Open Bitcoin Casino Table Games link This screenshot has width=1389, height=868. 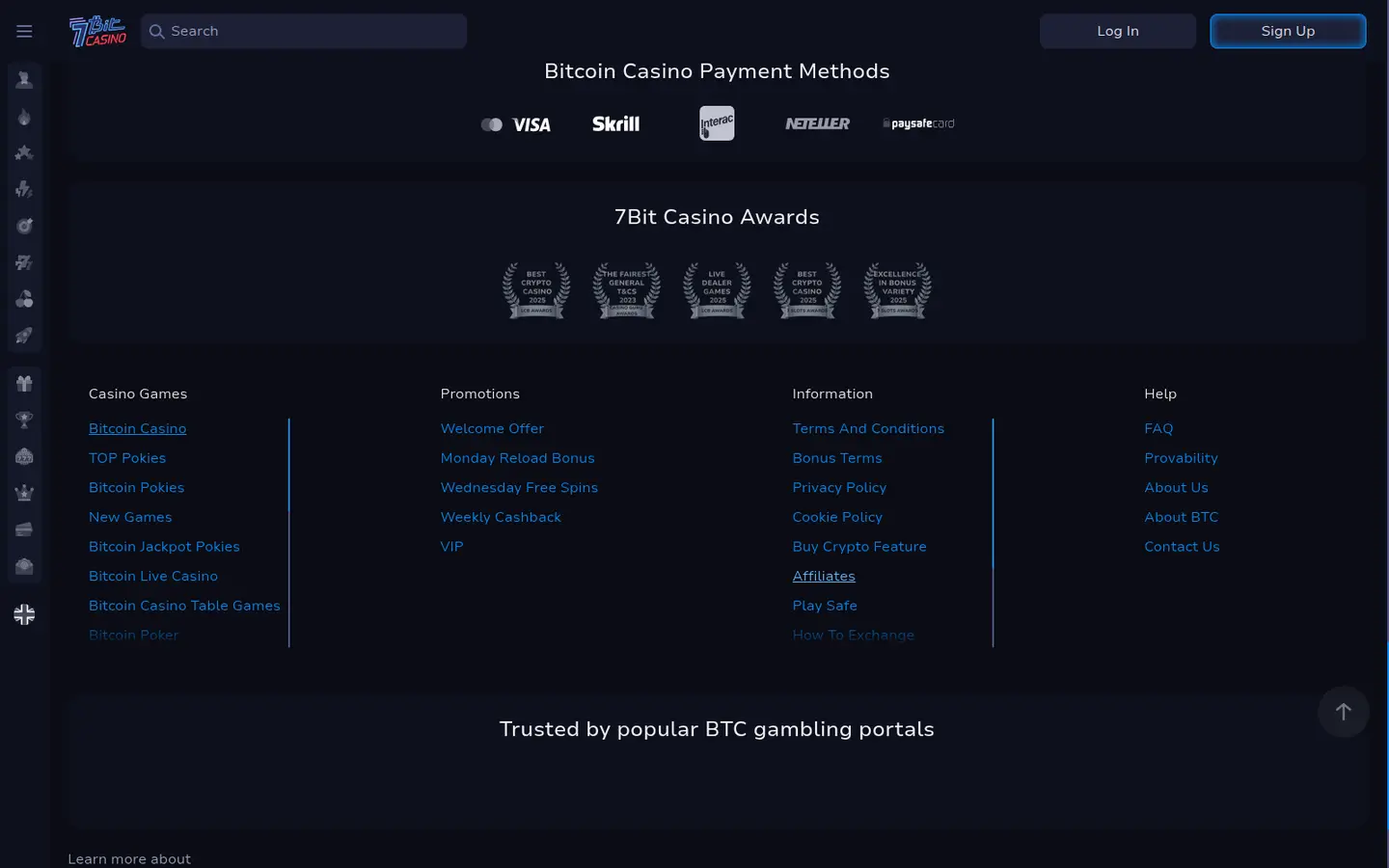(184, 606)
